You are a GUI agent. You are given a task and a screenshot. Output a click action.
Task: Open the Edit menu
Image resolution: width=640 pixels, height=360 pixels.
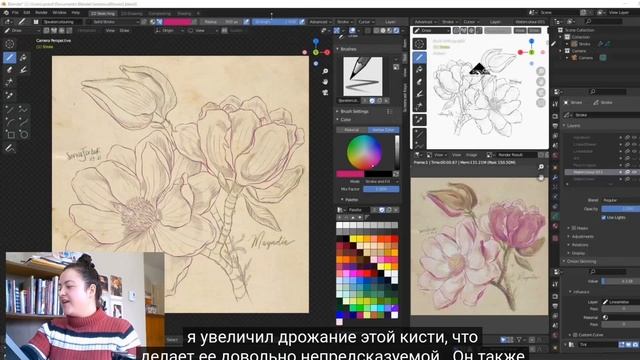click(x=27, y=13)
